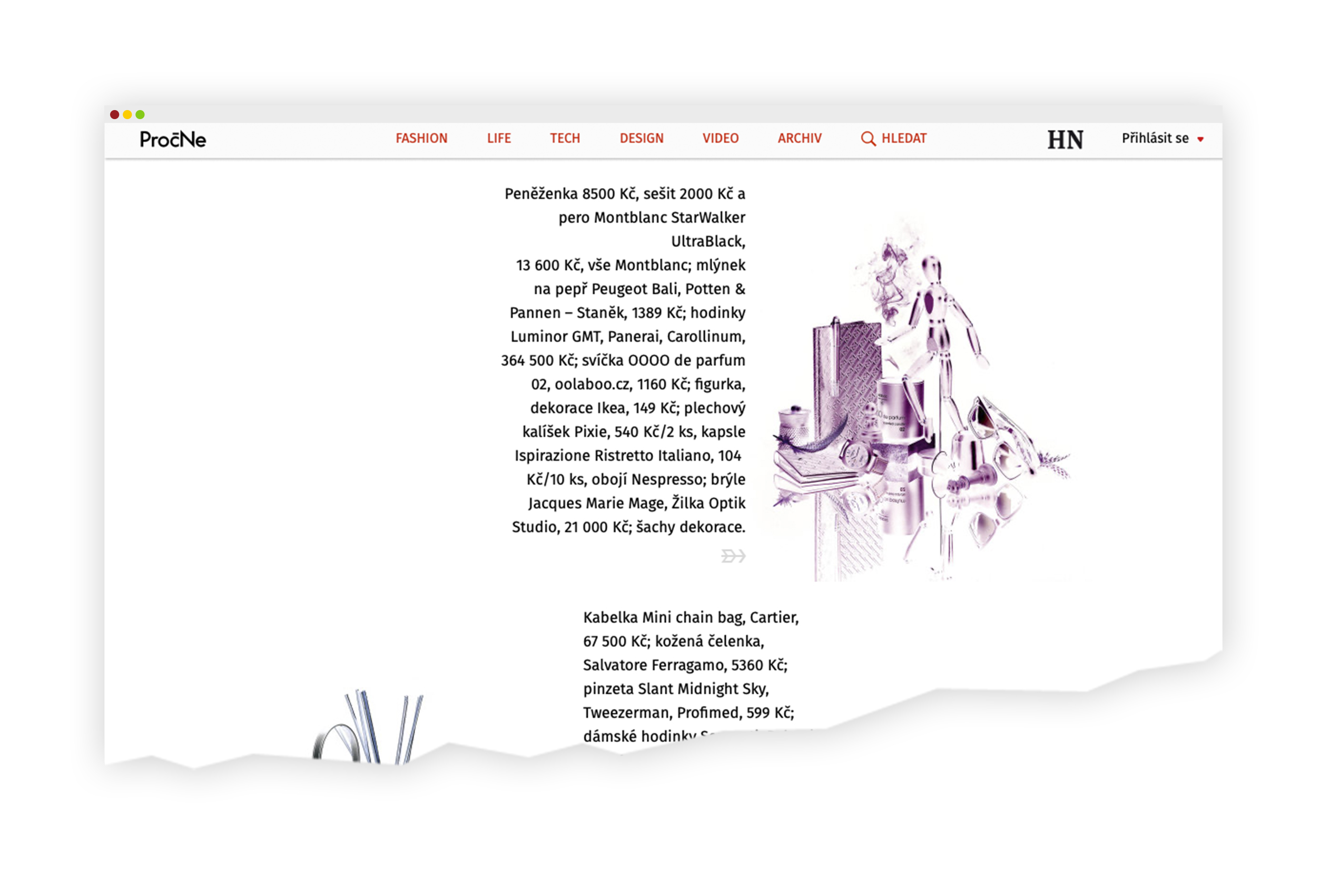Select the text "Salvatore Ferragamo, 5360 Kč;"
The width and height of the screenshot is (1330, 896).
pos(685,665)
